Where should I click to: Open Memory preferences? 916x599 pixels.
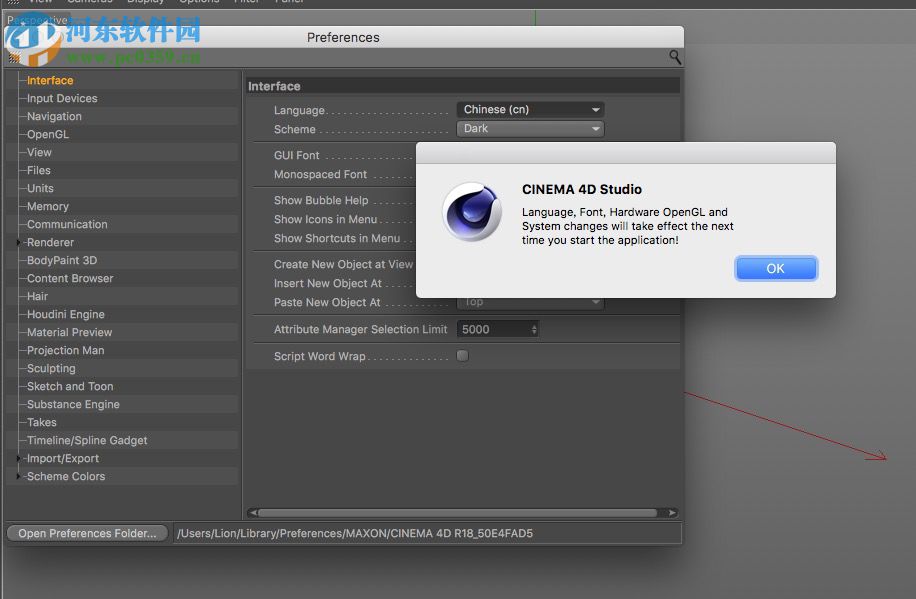[47, 206]
